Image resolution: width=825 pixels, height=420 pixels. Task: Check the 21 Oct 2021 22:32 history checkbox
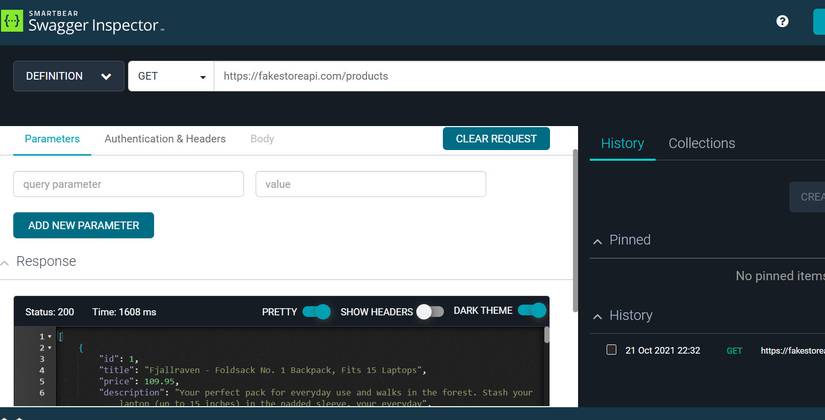(x=611, y=349)
